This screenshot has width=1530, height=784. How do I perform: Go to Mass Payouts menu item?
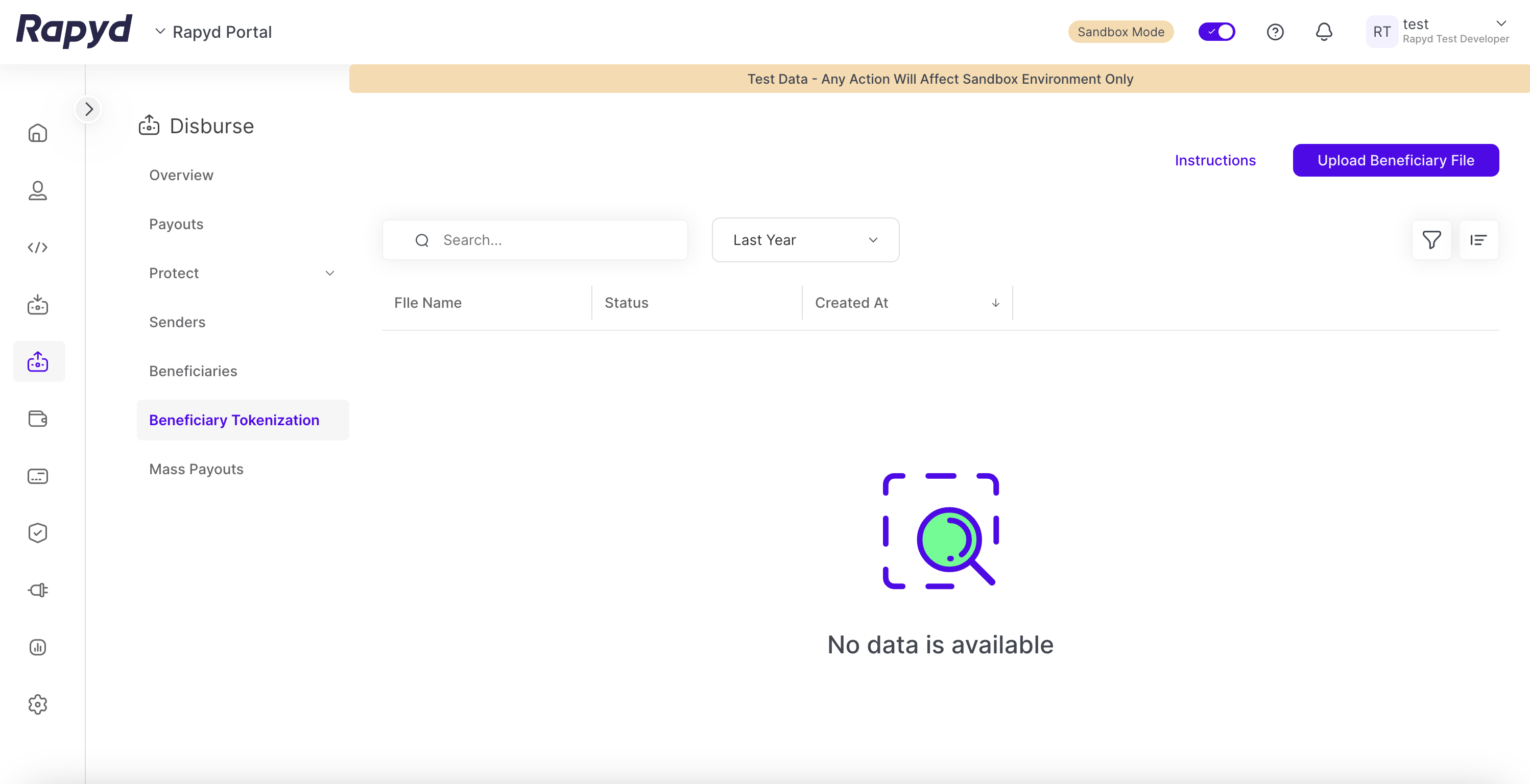(x=196, y=469)
